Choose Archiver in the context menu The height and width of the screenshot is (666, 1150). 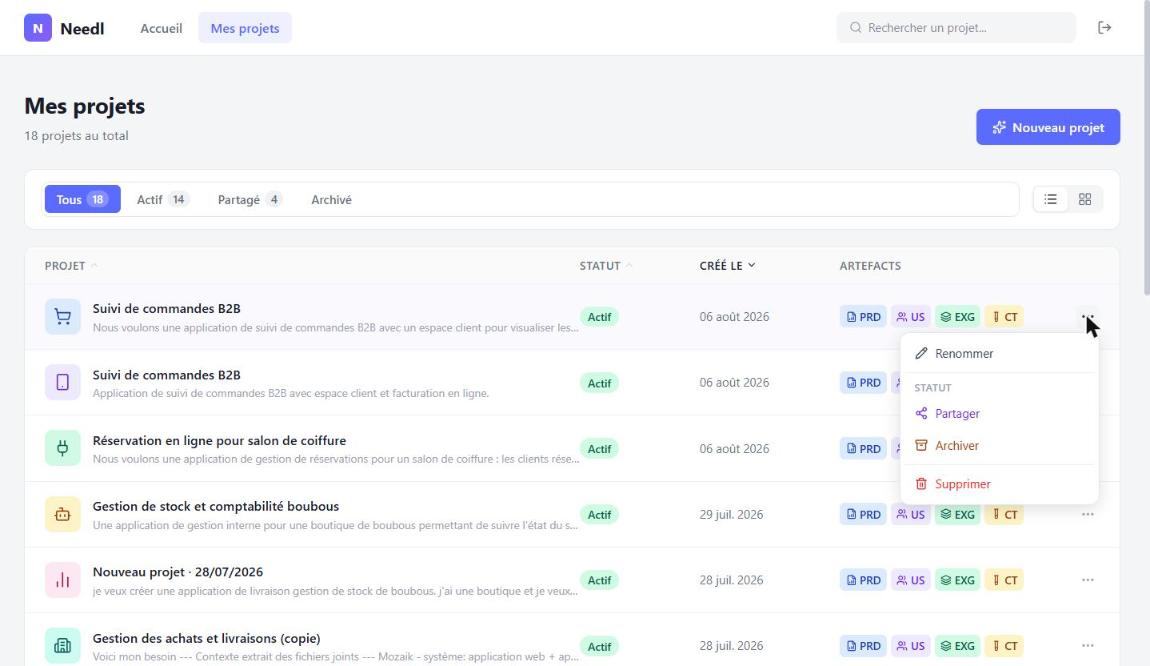coord(999,446)
